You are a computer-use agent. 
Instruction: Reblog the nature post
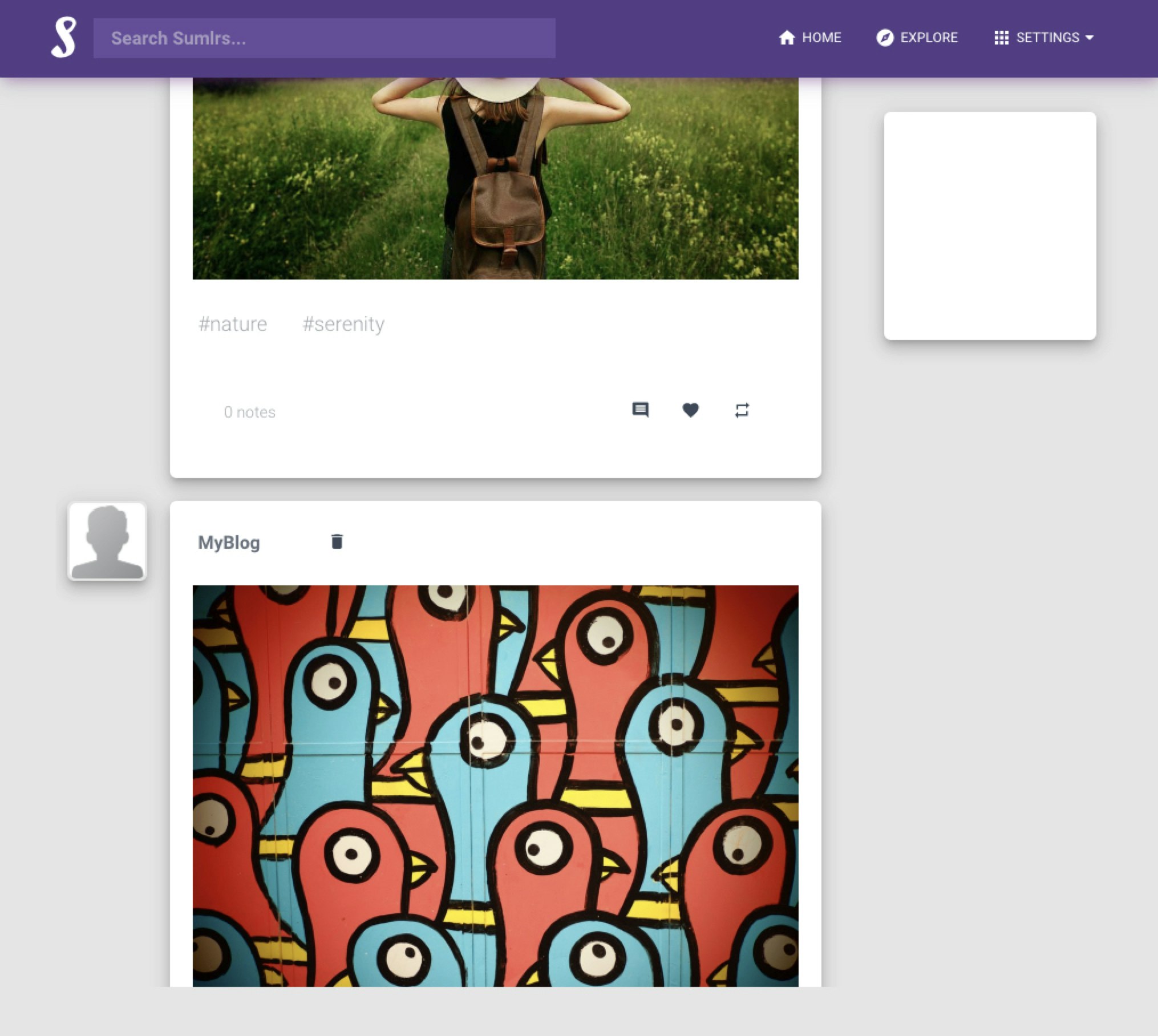741,410
